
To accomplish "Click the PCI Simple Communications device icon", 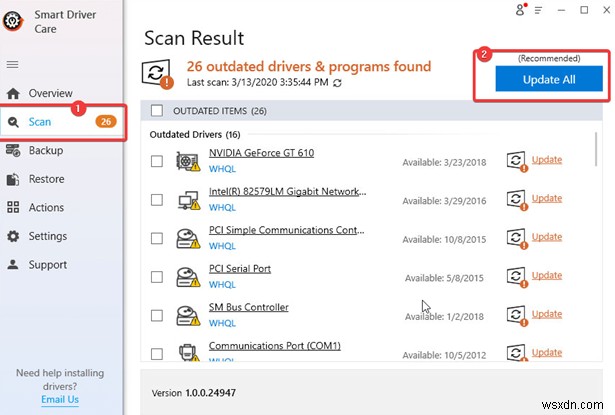I will click(188, 239).
